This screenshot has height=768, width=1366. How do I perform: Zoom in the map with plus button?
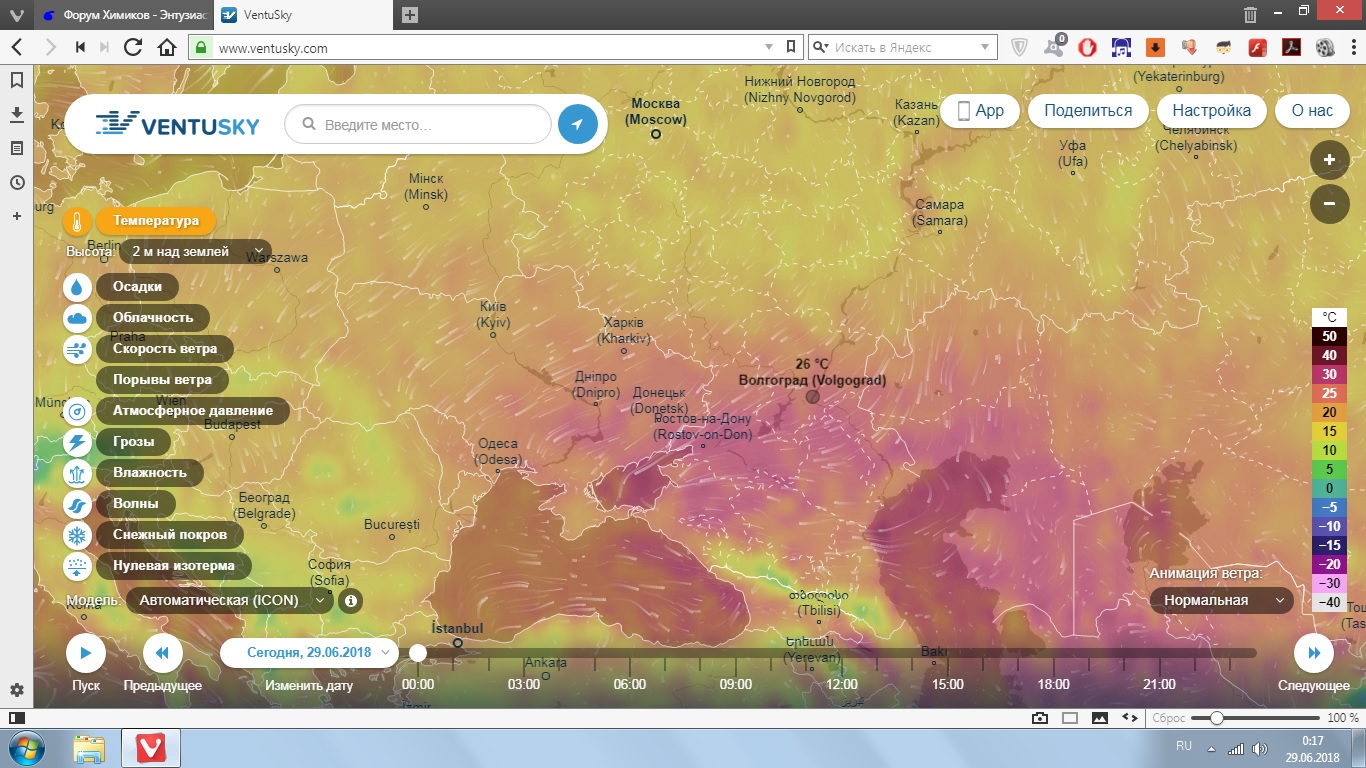1329,160
